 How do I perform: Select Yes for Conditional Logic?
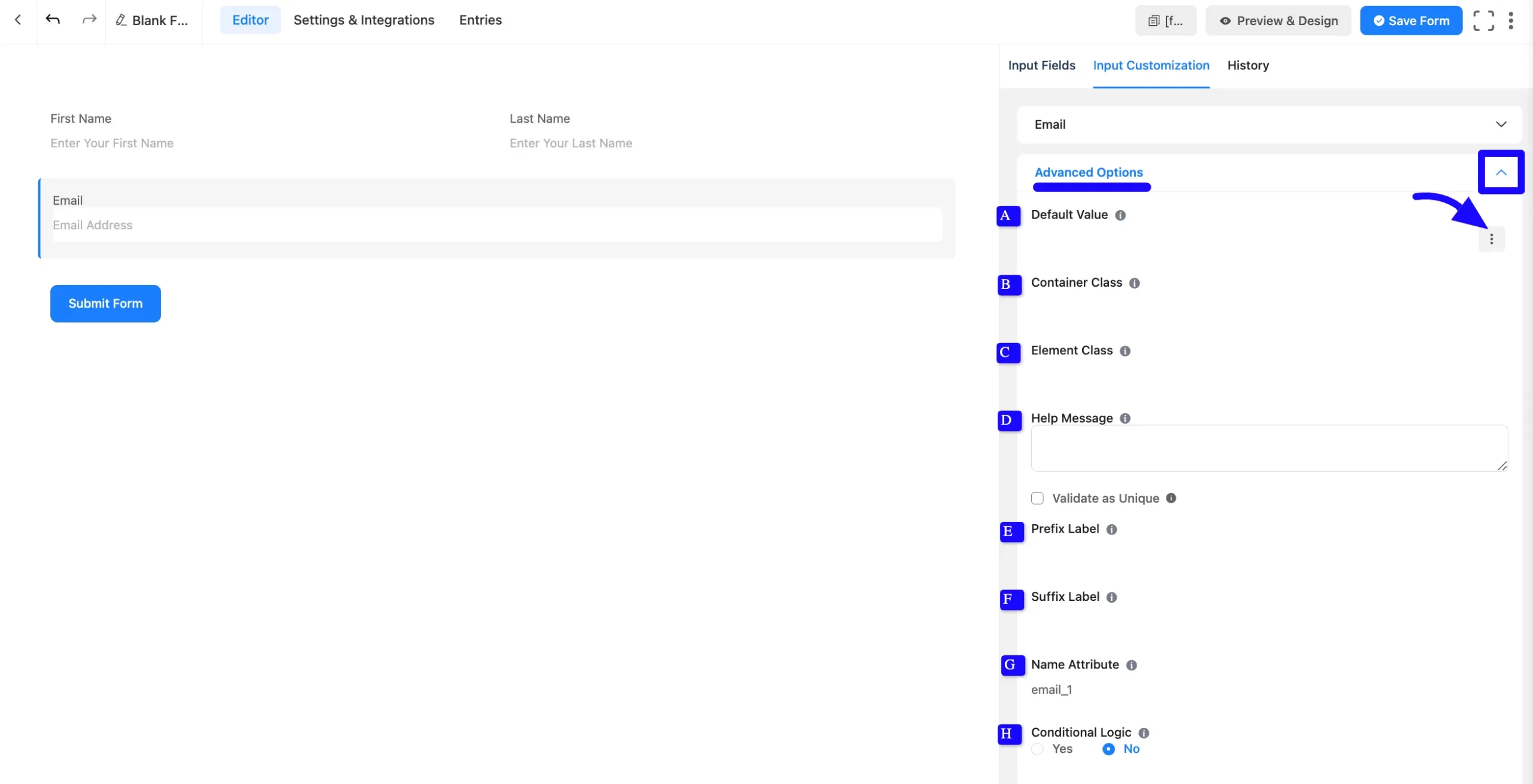click(1038, 749)
